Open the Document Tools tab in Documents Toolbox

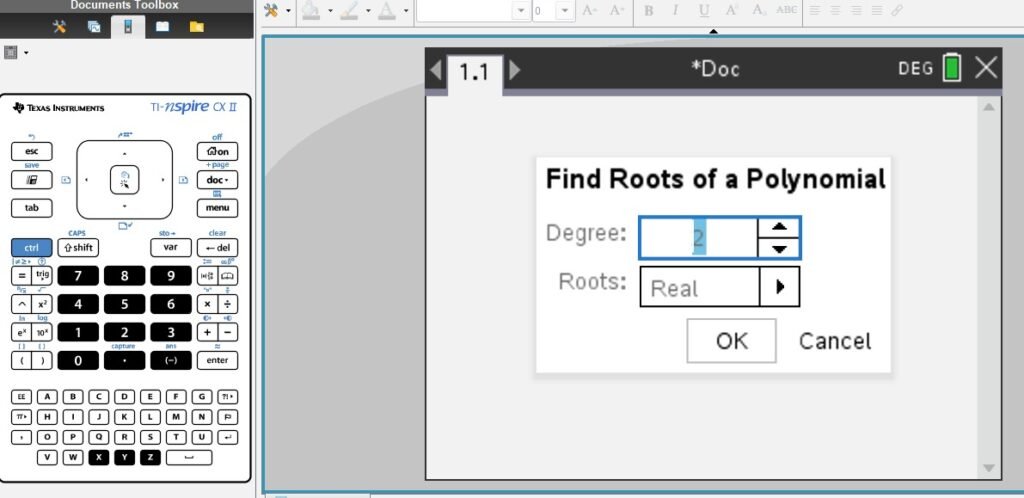click(x=59, y=27)
